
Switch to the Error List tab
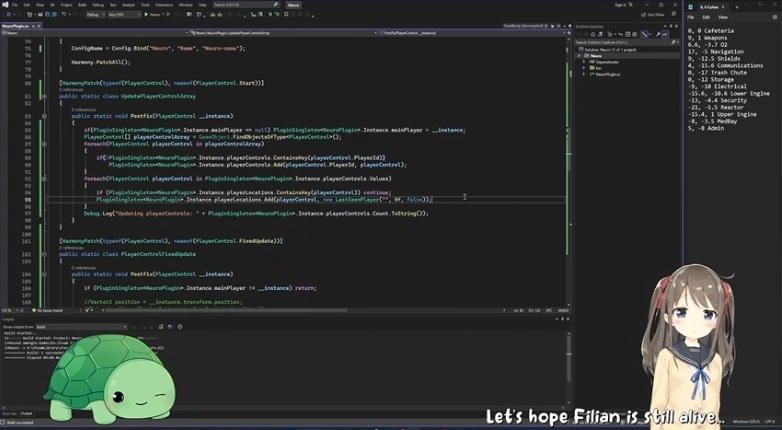click(9, 414)
